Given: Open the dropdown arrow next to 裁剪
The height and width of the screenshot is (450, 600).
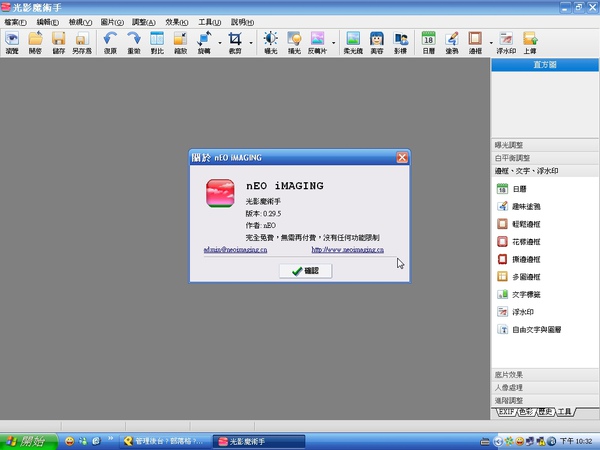Looking at the screenshot, I should pyautogui.click(x=251, y=42).
